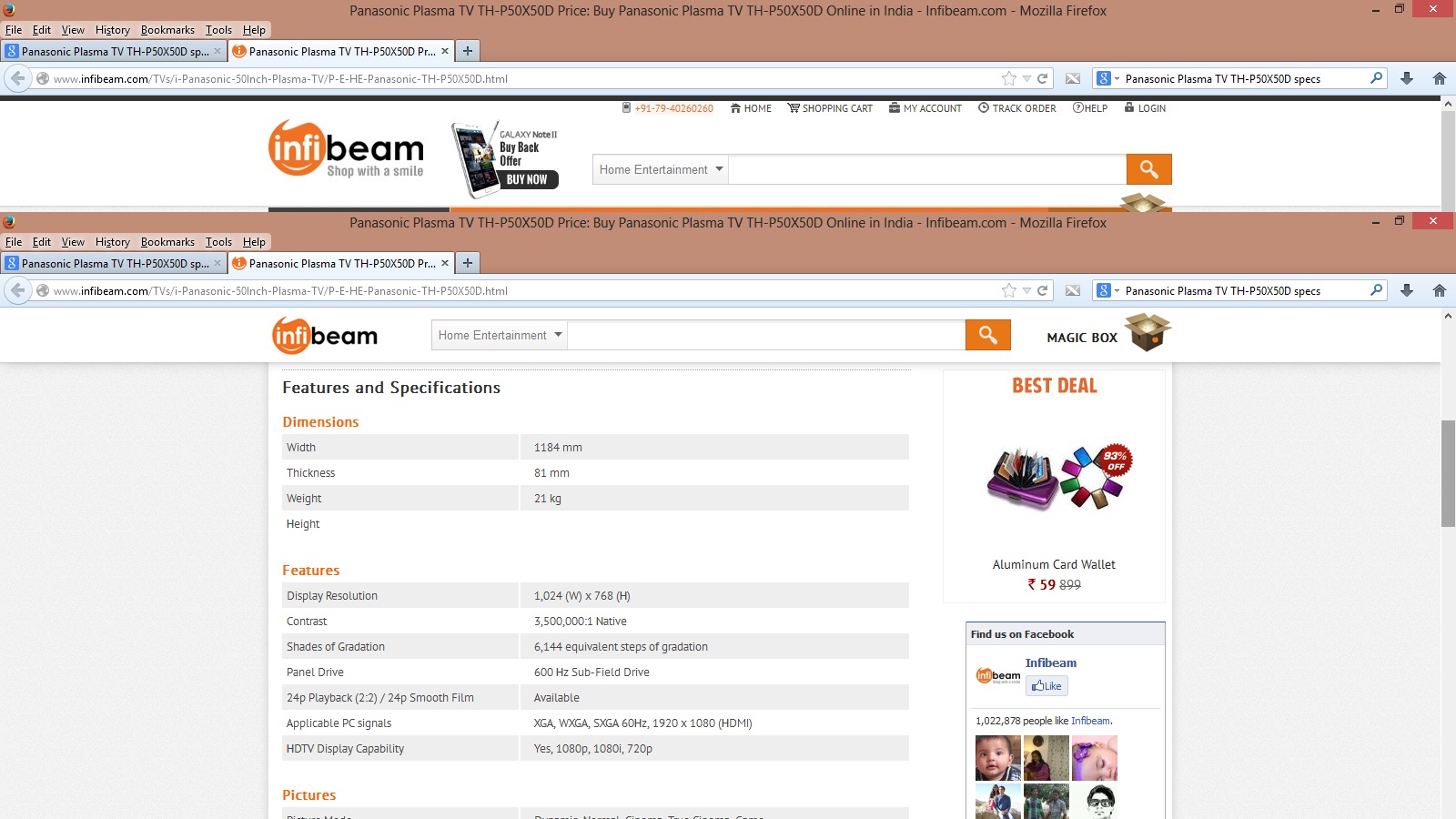Click the Infibeam search input in top window
The image size is (1456, 819).
[927, 169]
